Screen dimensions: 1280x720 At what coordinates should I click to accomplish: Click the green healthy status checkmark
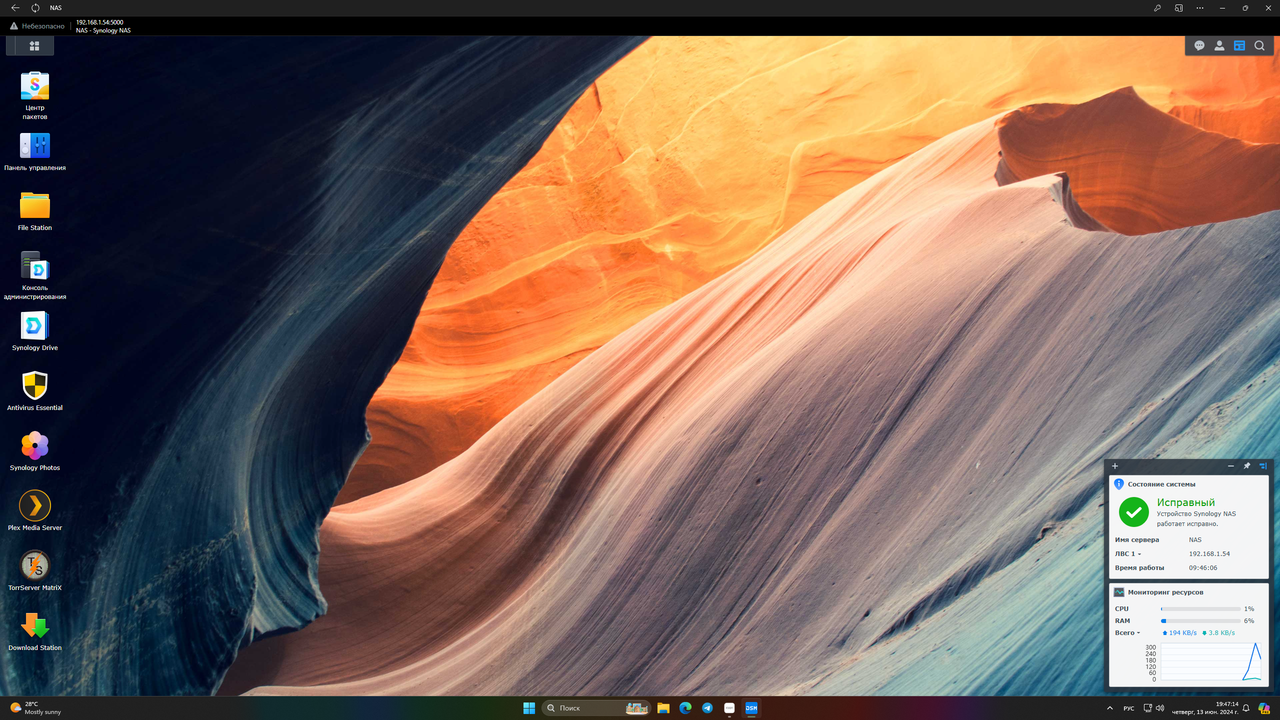pos(1133,512)
